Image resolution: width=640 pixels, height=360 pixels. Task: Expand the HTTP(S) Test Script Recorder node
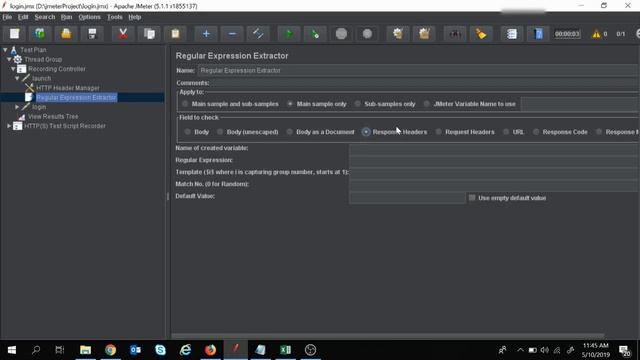pyautogui.click(x=9, y=126)
